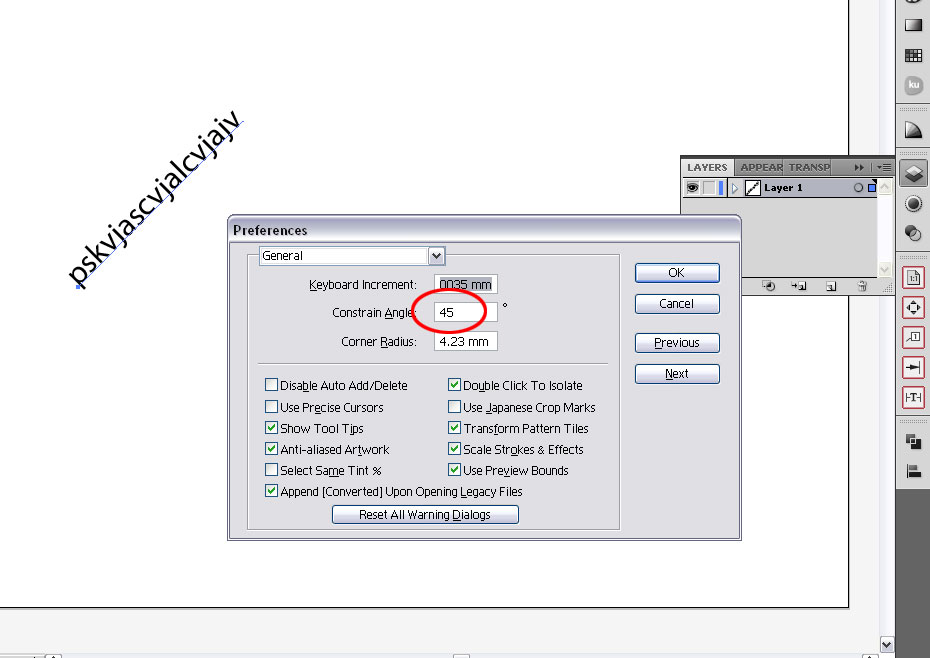The height and width of the screenshot is (658, 930).
Task: Open the General preferences category dropdown
Action: (x=436, y=256)
